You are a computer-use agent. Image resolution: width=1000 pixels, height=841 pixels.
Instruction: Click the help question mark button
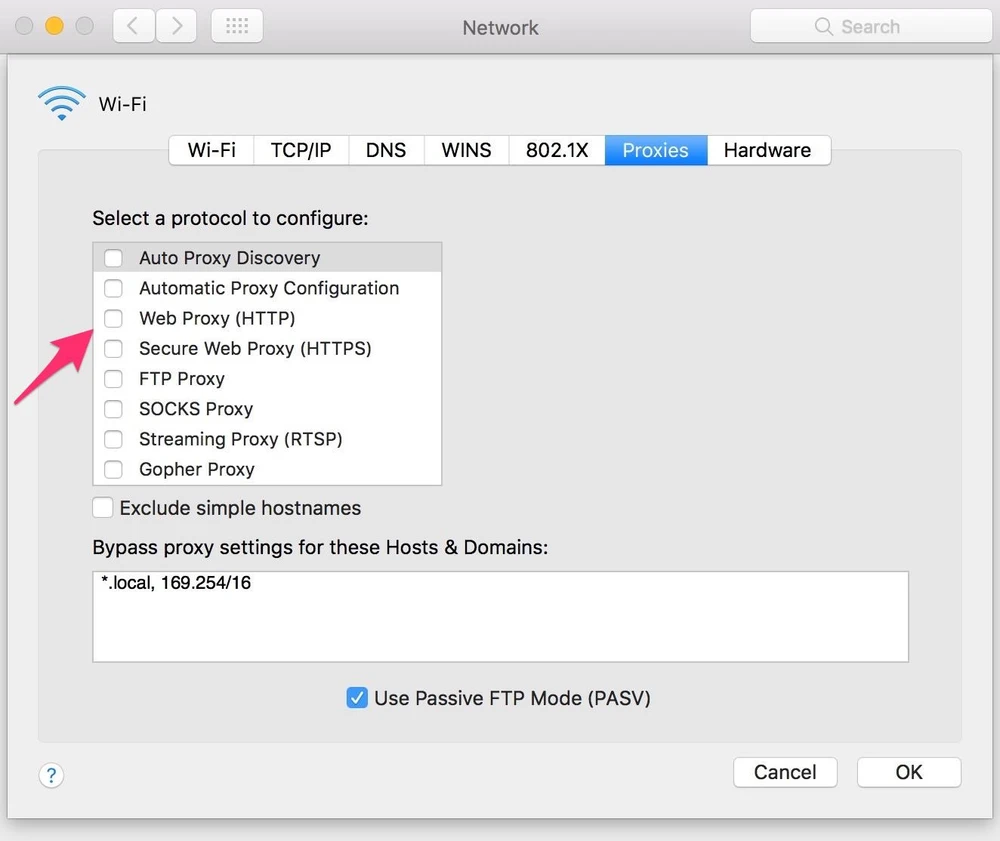point(51,775)
